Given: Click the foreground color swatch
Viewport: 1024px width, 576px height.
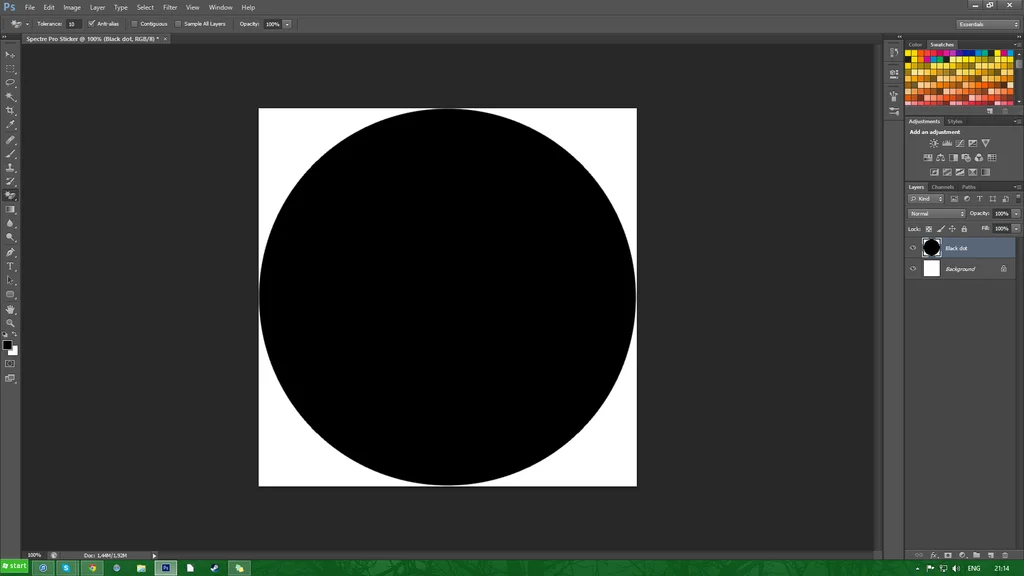Looking at the screenshot, I should click(7, 345).
